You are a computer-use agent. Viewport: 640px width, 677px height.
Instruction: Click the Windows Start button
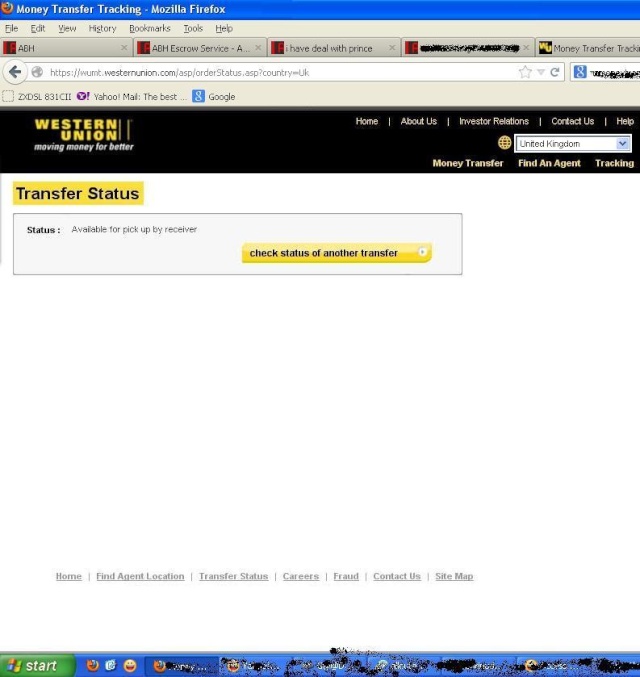[x=37, y=665]
